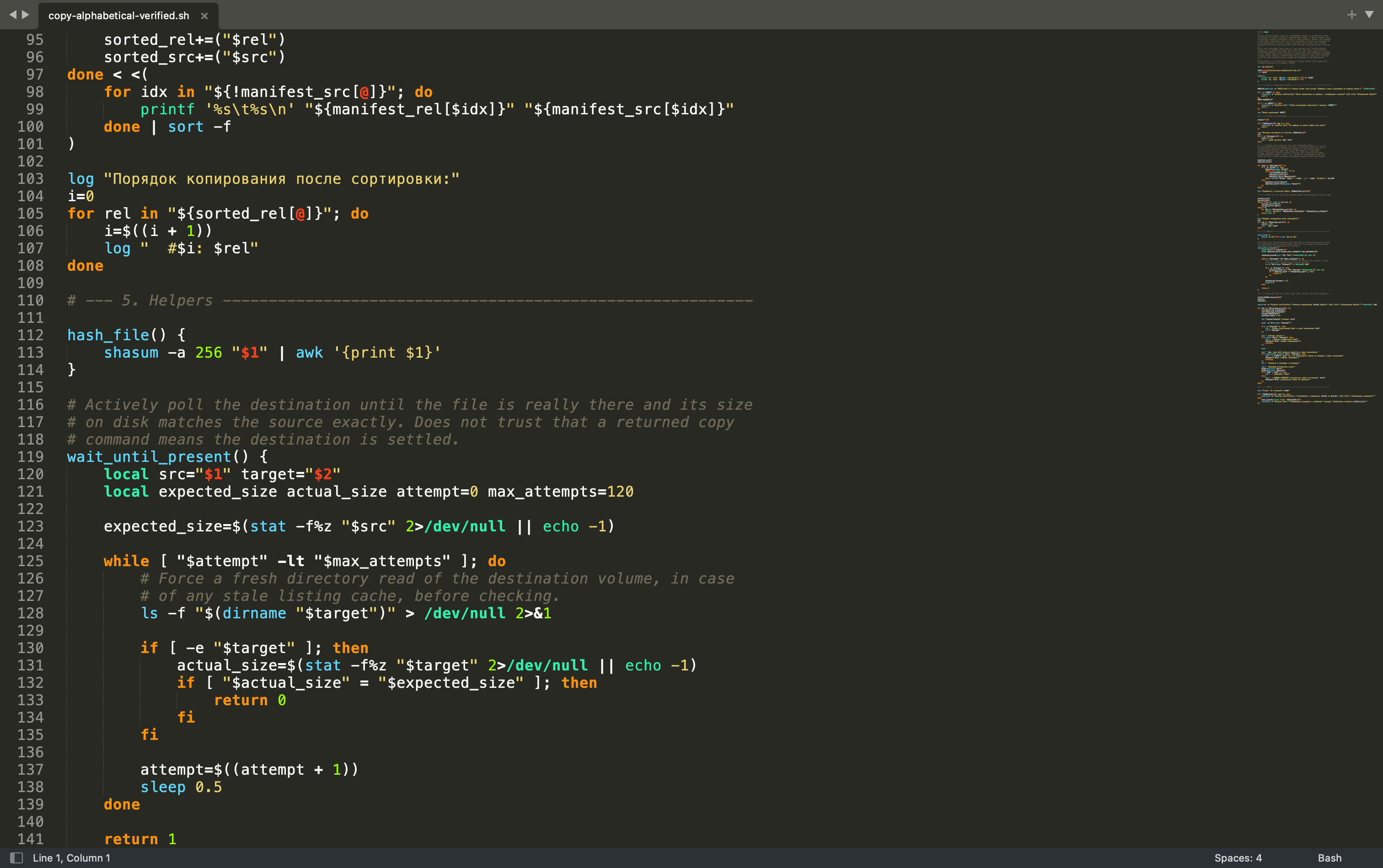The height and width of the screenshot is (868, 1383).
Task: Click line number 112 in the gutter
Action: coord(31,335)
